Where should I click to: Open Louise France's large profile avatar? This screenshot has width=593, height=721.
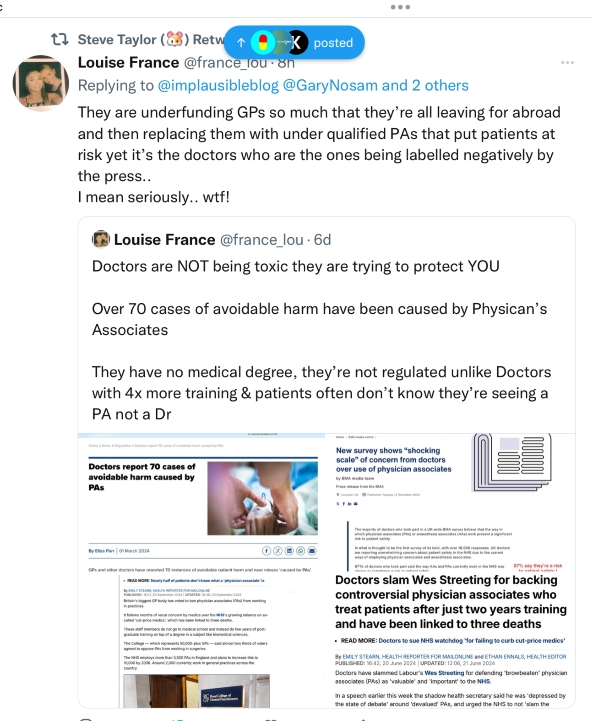tap(41, 83)
